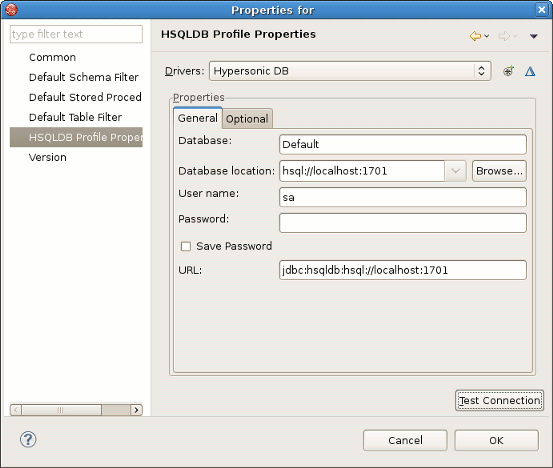Switch to the General tab
Screen dimensions: 553x468
point(198,118)
